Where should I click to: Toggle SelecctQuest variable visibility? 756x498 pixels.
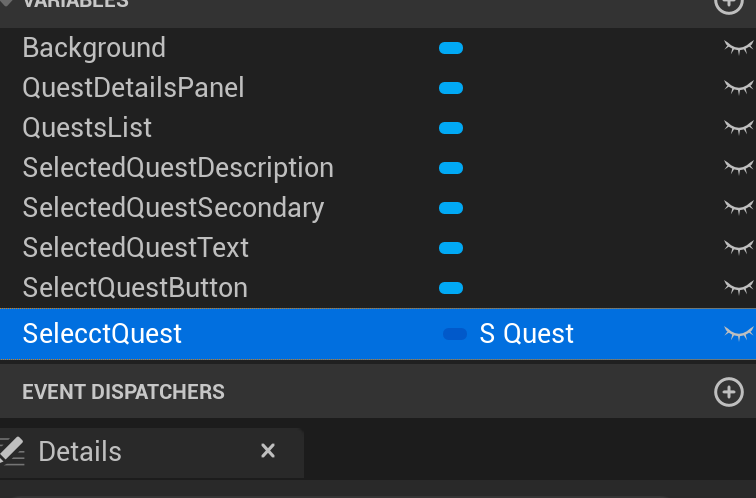coord(739,333)
